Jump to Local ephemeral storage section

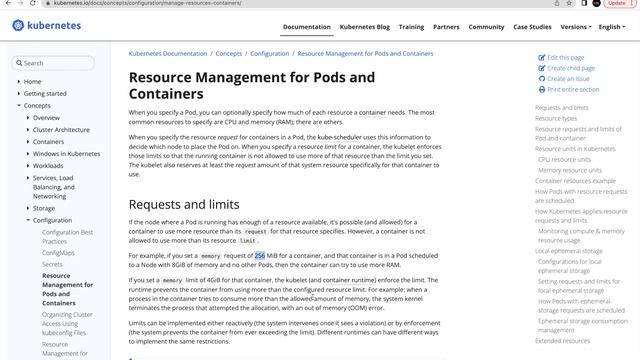(x=569, y=251)
